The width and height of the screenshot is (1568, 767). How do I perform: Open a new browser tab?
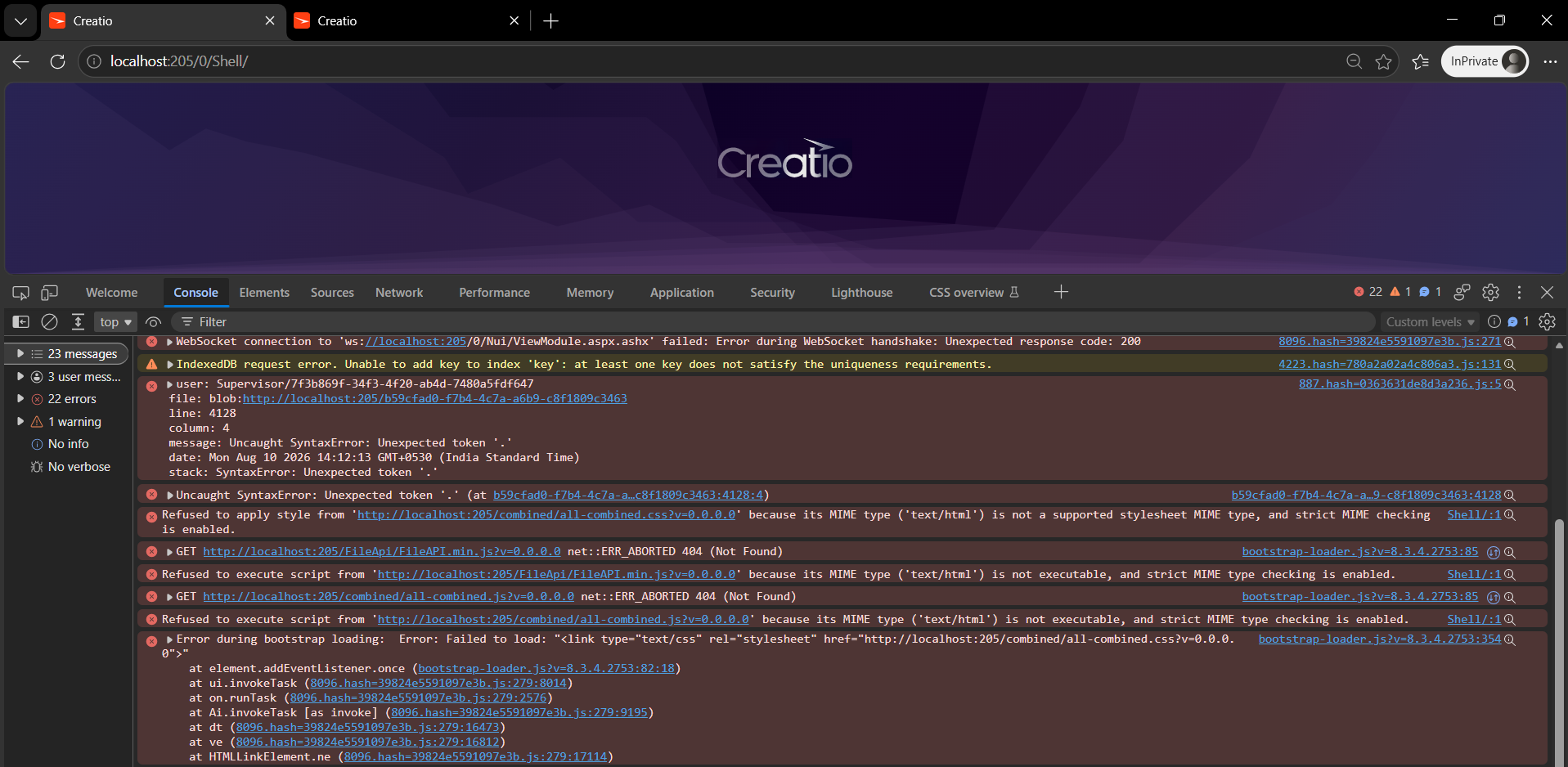pyautogui.click(x=551, y=21)
